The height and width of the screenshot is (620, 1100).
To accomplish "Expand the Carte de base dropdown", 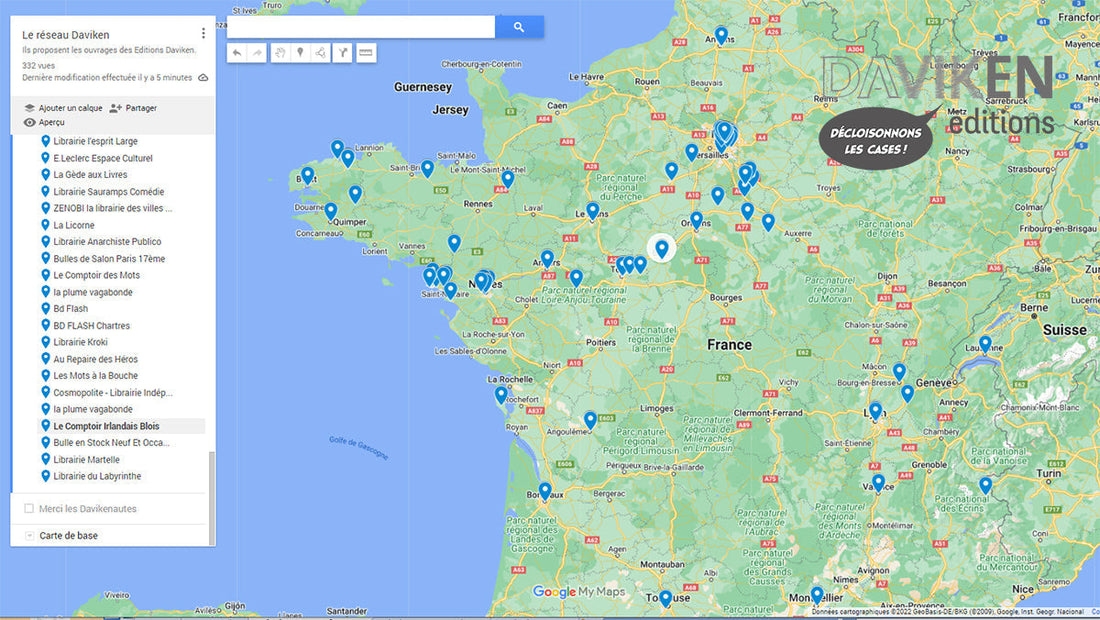I will pyautogui.click(x=29, y=536).
